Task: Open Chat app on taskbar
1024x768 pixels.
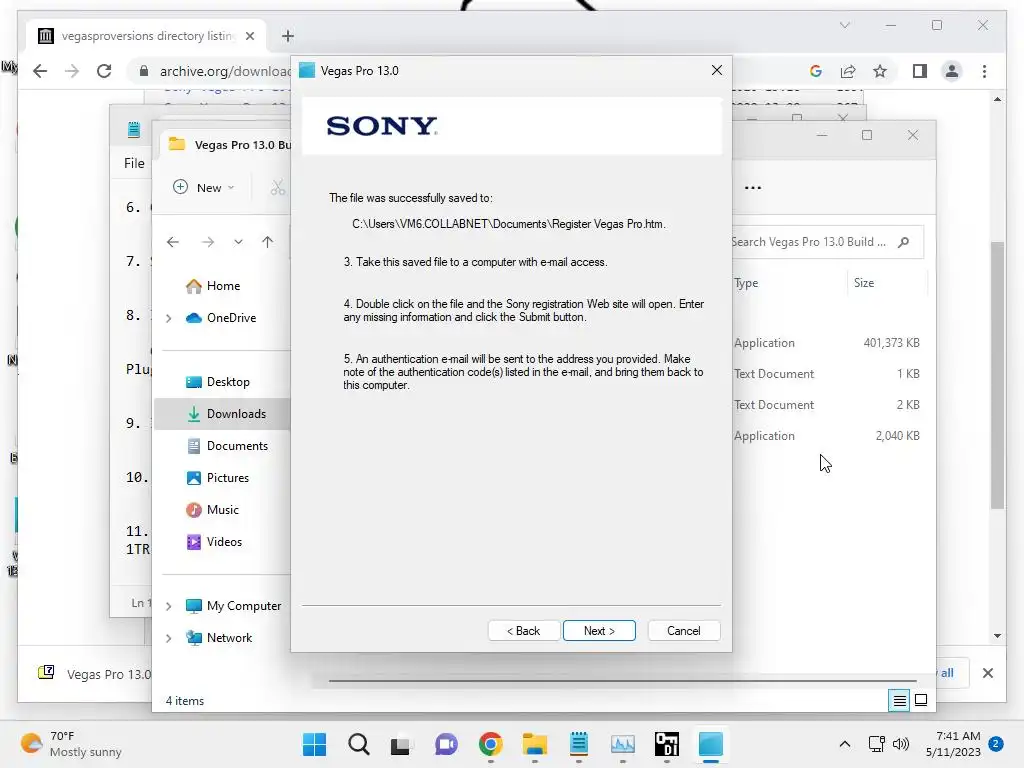Action: (446, 744)
